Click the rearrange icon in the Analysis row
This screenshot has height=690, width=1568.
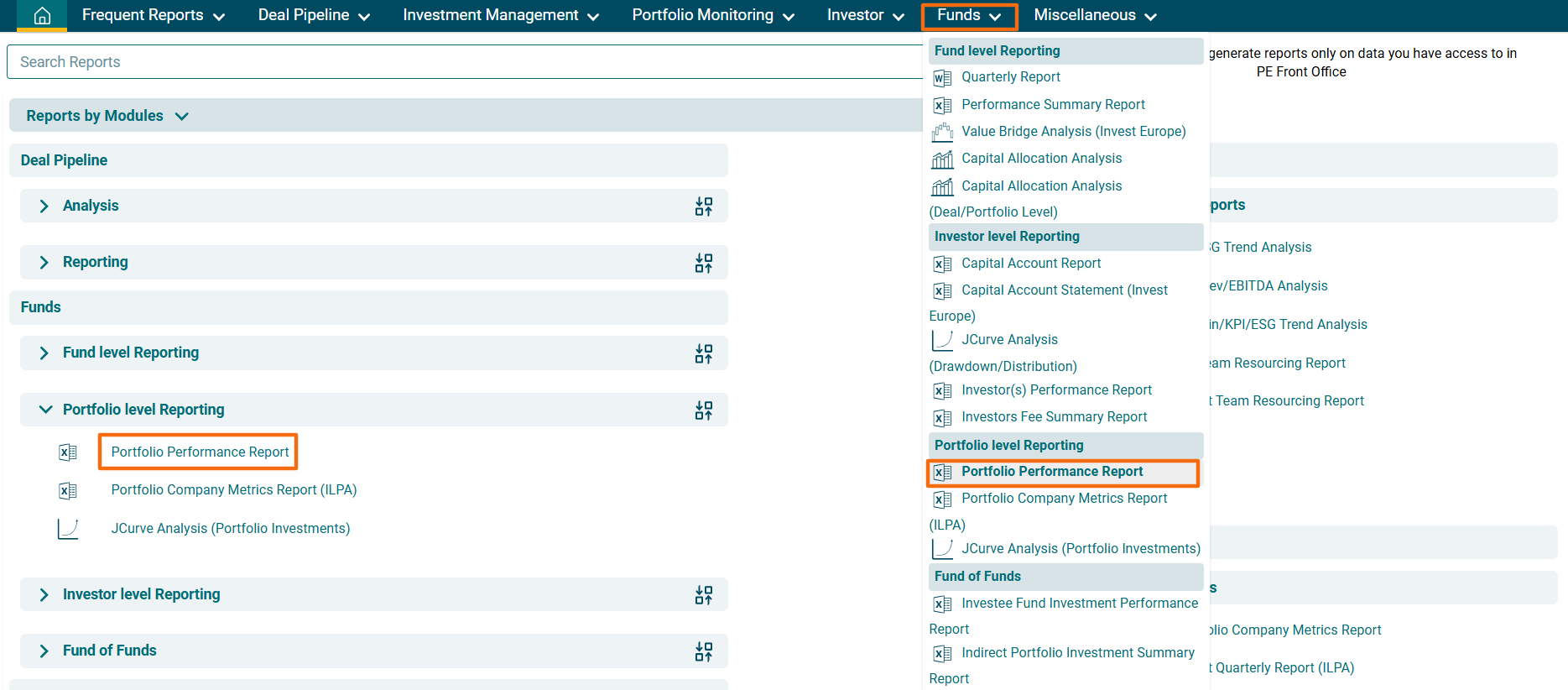tap(703, 206)
